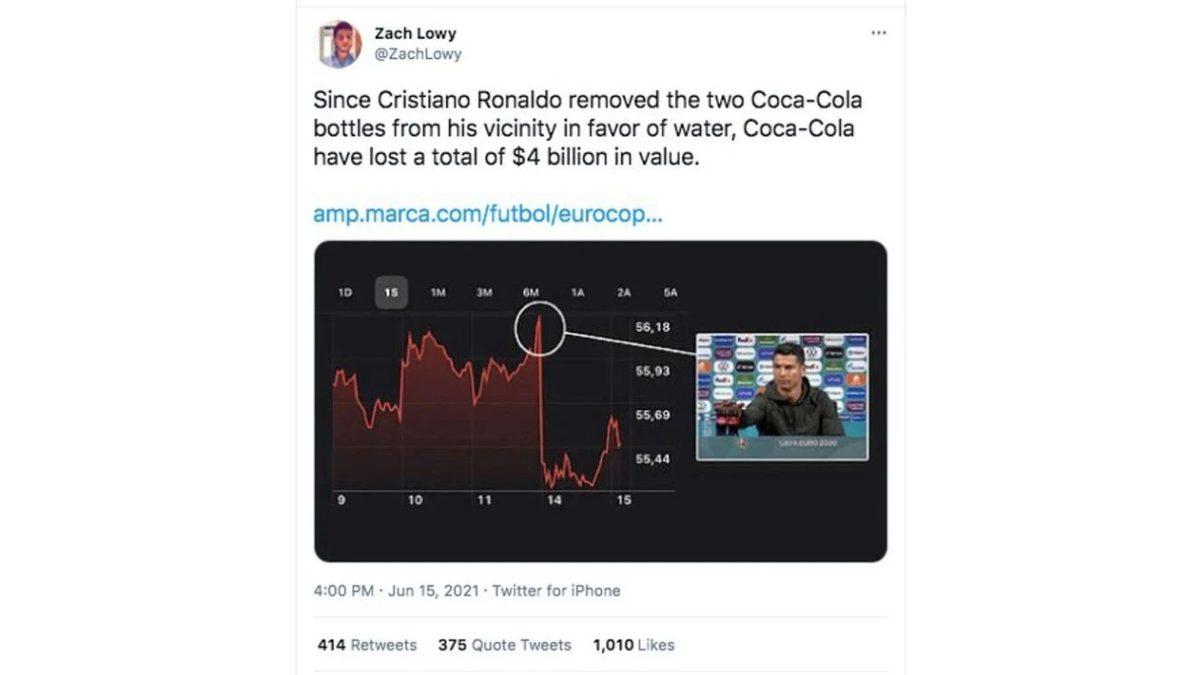Switch the stock chart to 3M view

pos(483,292)
